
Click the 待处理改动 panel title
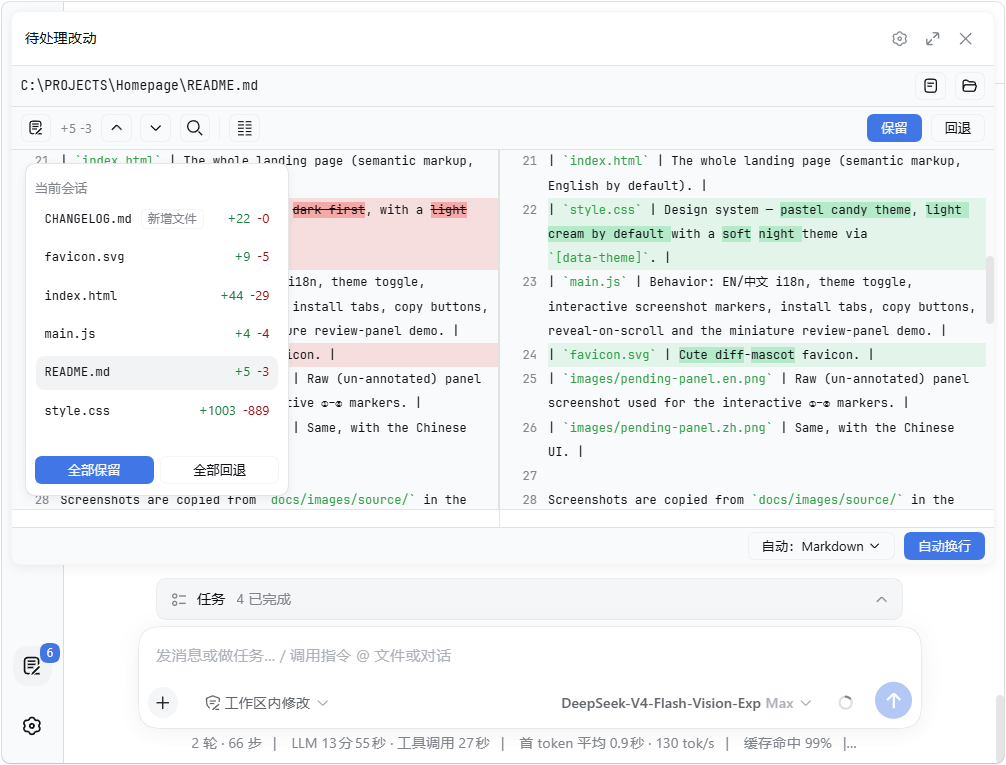pos(61,39)
